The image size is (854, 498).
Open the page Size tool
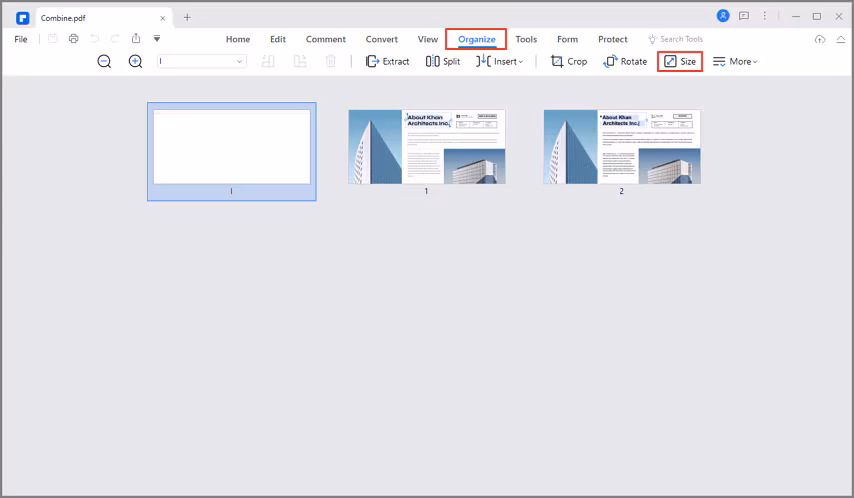(x=680, y=62)
